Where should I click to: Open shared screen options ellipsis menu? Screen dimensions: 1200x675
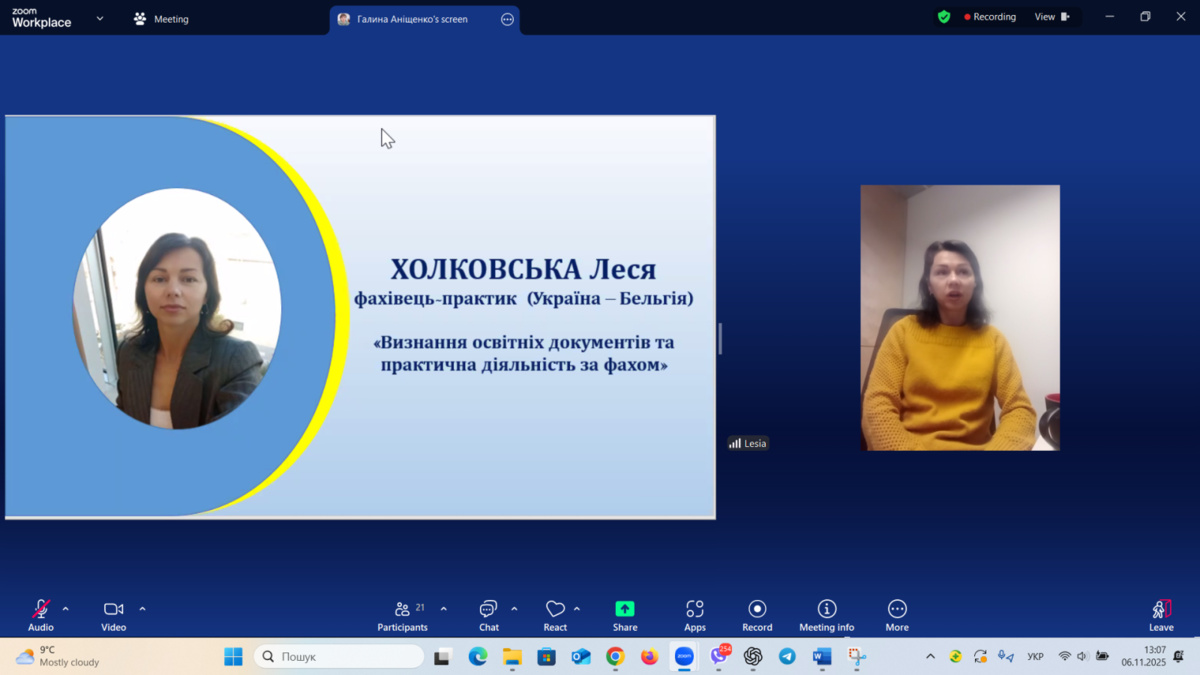507,19
